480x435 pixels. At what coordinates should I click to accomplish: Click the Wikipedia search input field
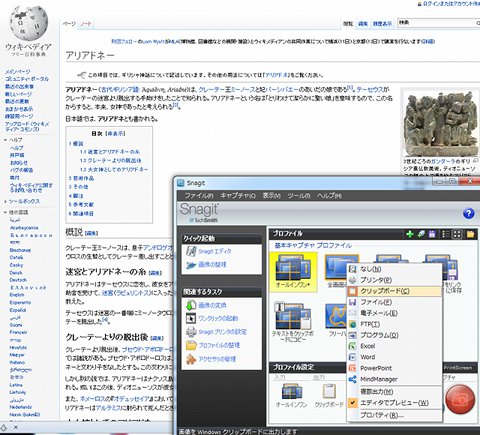point(438,23)
